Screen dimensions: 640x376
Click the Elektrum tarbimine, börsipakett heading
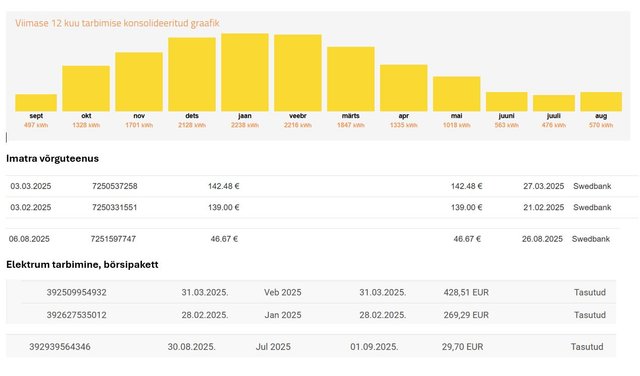(82, 265)
